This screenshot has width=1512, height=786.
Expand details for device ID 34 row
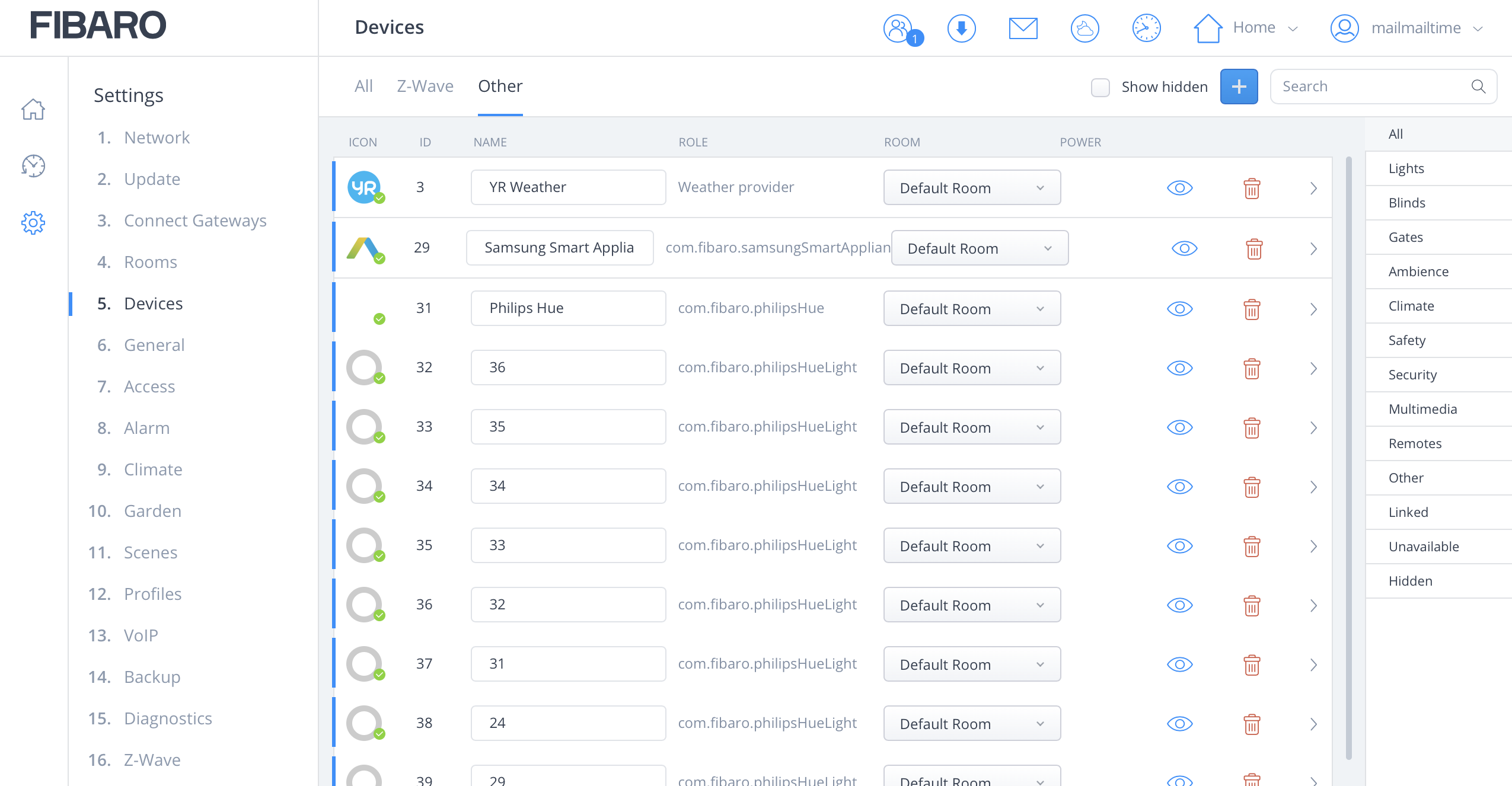(1313, 487)
